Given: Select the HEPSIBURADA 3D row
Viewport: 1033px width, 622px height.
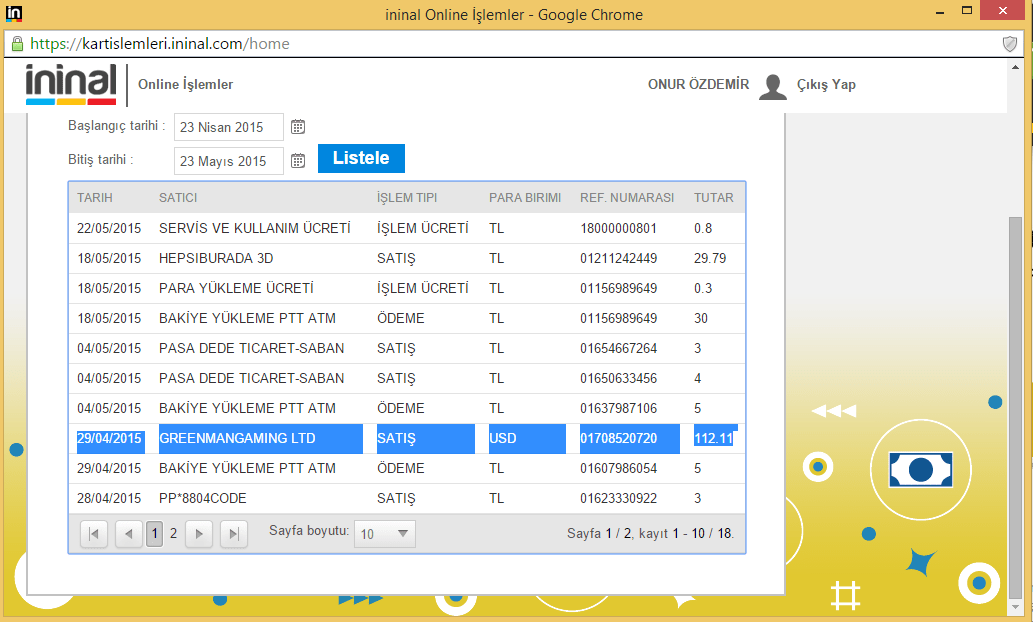Looking at the screenshot, I should click(x=406, y=258).
